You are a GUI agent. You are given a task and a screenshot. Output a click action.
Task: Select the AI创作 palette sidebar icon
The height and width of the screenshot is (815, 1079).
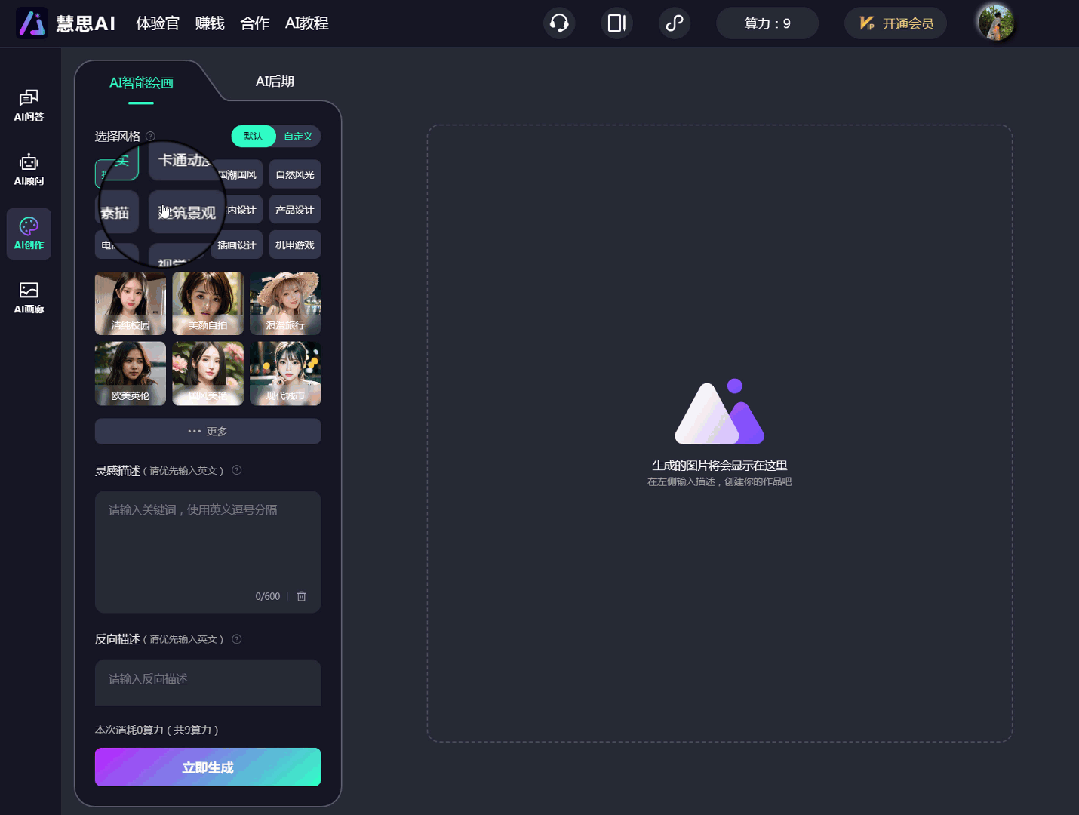point(29,233)
